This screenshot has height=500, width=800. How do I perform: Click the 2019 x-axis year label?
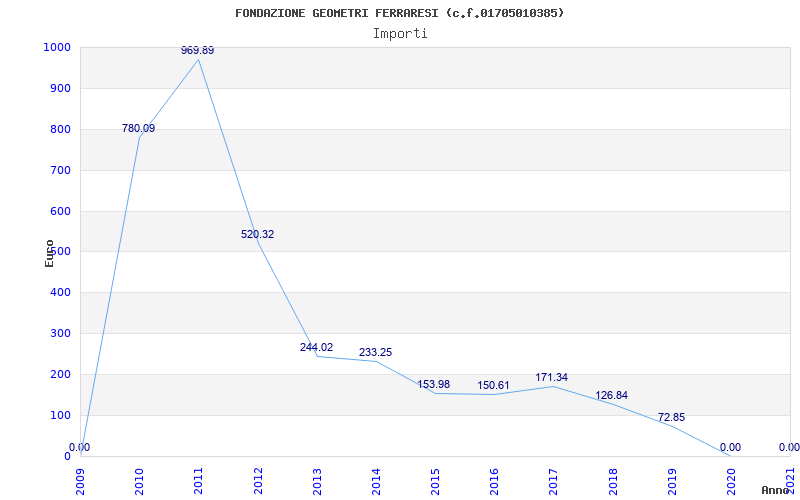click(672, 481)
